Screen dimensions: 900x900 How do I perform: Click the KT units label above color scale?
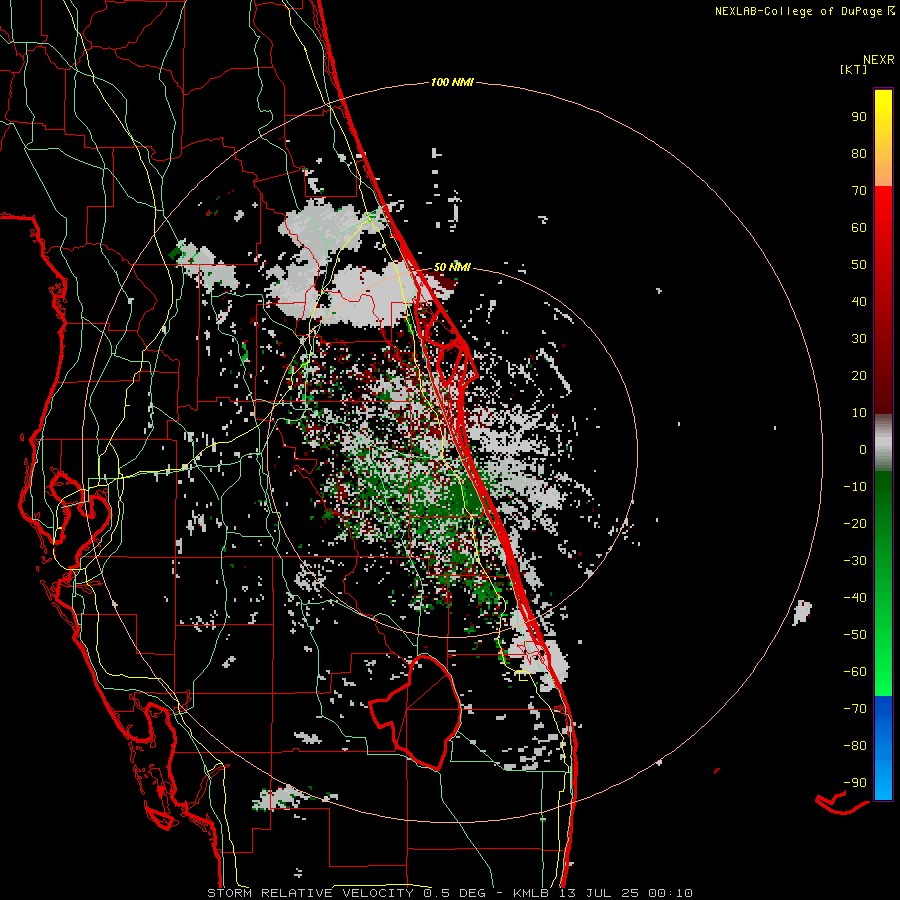[x=854, y=69]
